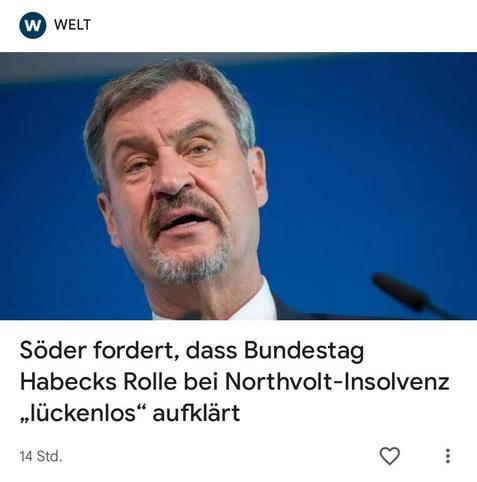Click 'Habecks Rolle' in the headline text
Viewport: 477px width, 482px height.
tap(98, 382)
